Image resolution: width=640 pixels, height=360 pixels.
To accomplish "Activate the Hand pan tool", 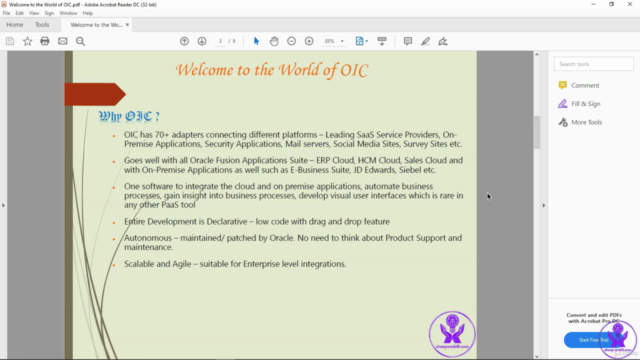I will pyautogui.click(x=274, y=41).
